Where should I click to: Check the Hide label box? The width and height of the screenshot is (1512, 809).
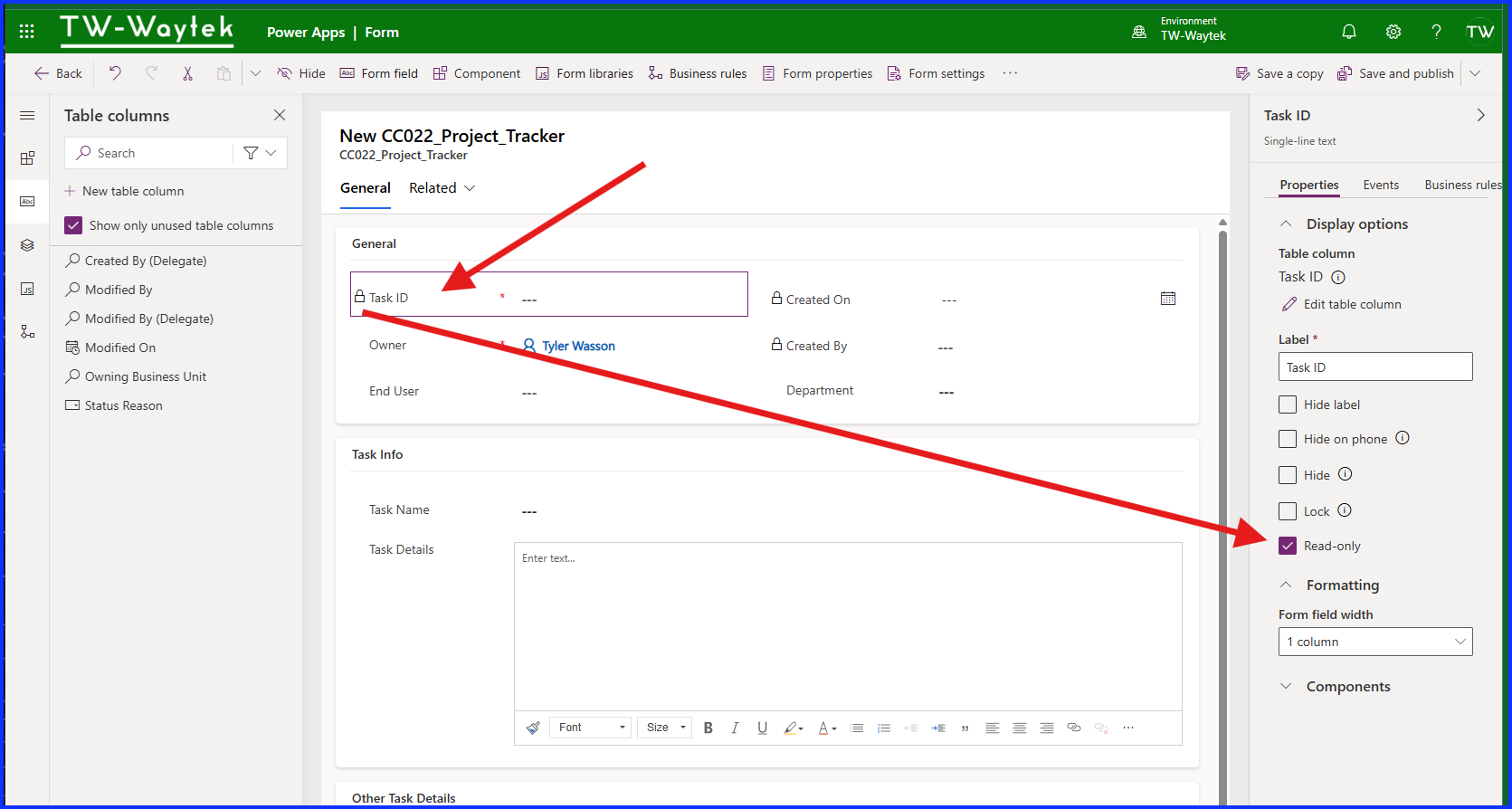1288,404
